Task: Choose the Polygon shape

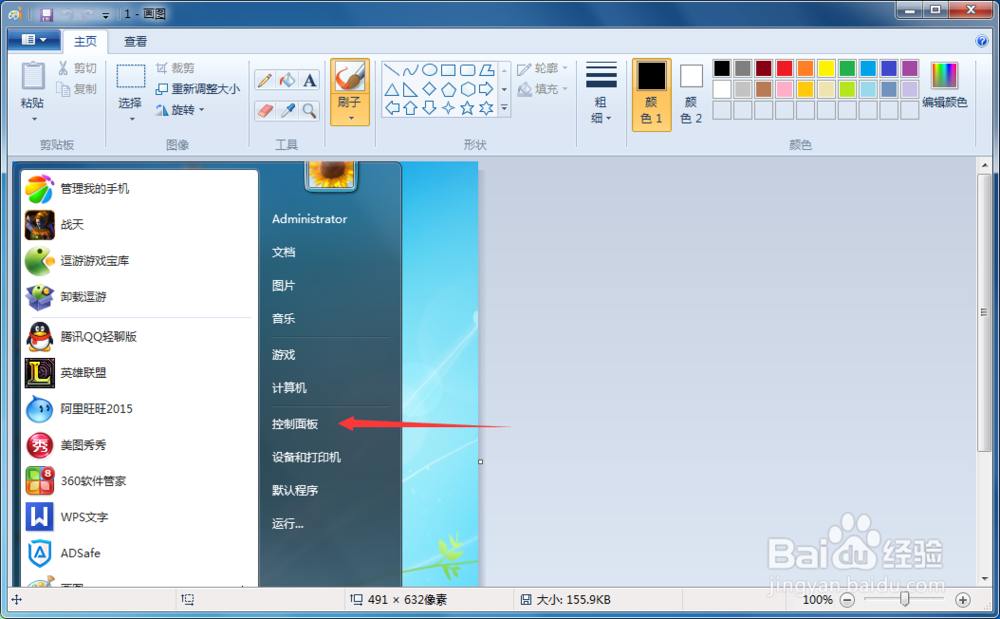Action: (x=487, y=69)
